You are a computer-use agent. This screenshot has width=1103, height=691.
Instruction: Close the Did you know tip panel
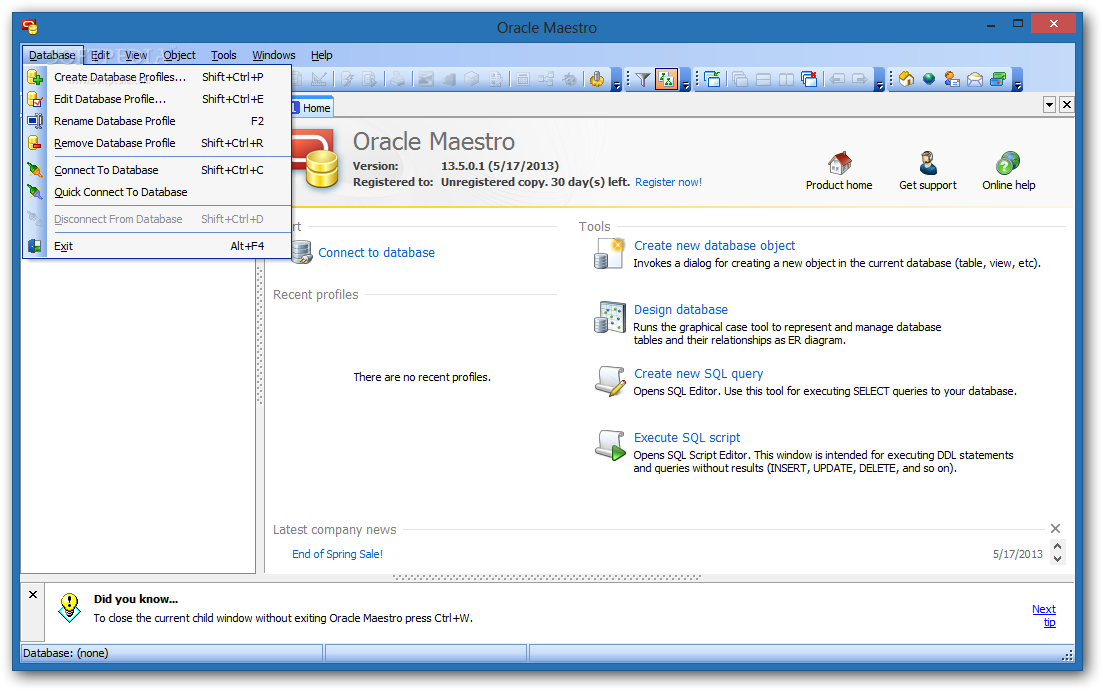coord(33,595)
